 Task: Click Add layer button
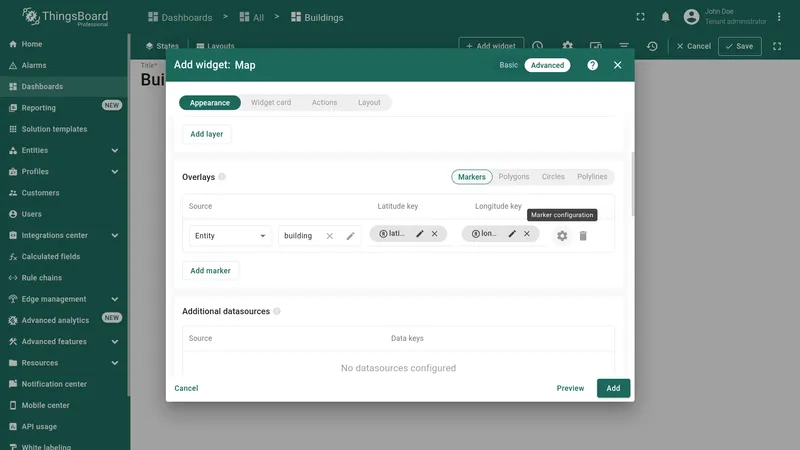coord(207,134)
